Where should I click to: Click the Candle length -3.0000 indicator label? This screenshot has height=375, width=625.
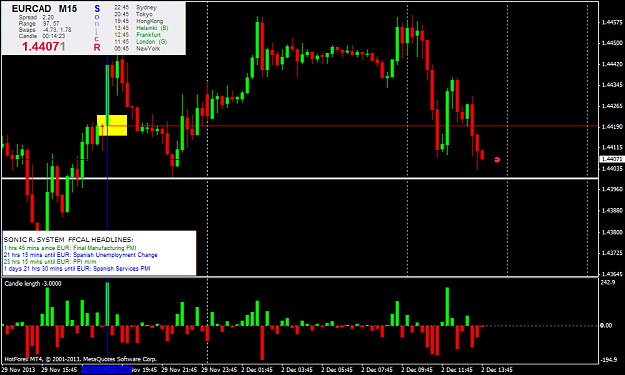[33, 284]
